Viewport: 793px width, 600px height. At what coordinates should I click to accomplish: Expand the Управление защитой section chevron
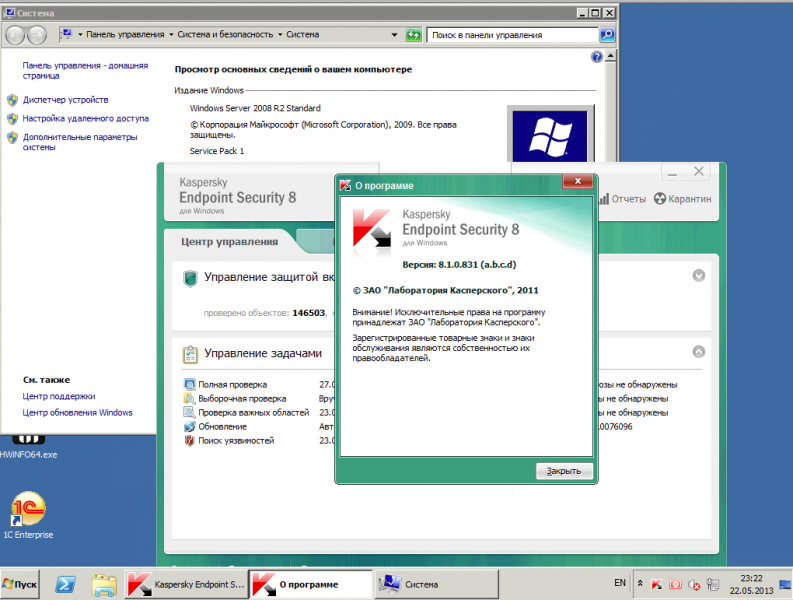click(x=698, y=276)
